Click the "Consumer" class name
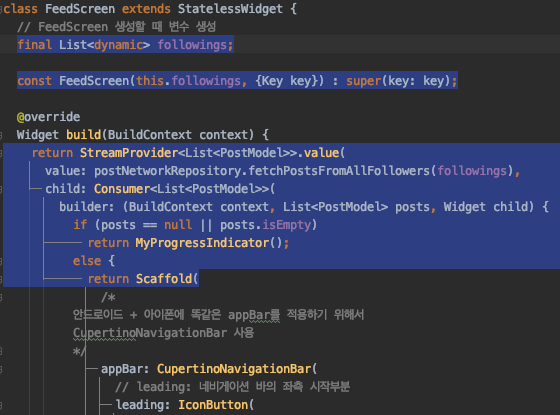The height and width of the screenshot is (415, 560). (x=122, y=189)
